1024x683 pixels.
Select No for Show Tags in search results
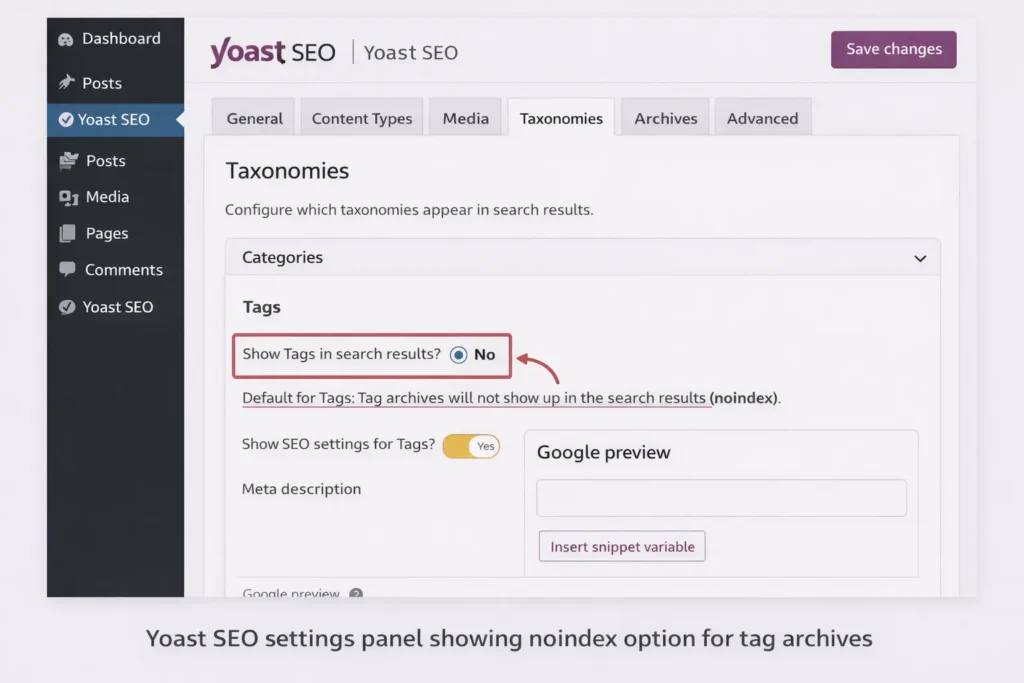458,354
